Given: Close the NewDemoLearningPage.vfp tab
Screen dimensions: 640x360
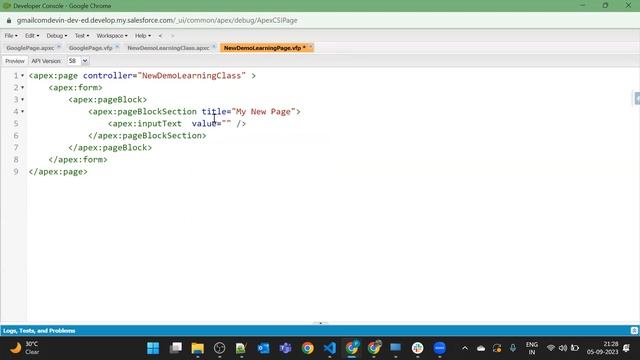Looking at the screenshot, I should (310, 47).
